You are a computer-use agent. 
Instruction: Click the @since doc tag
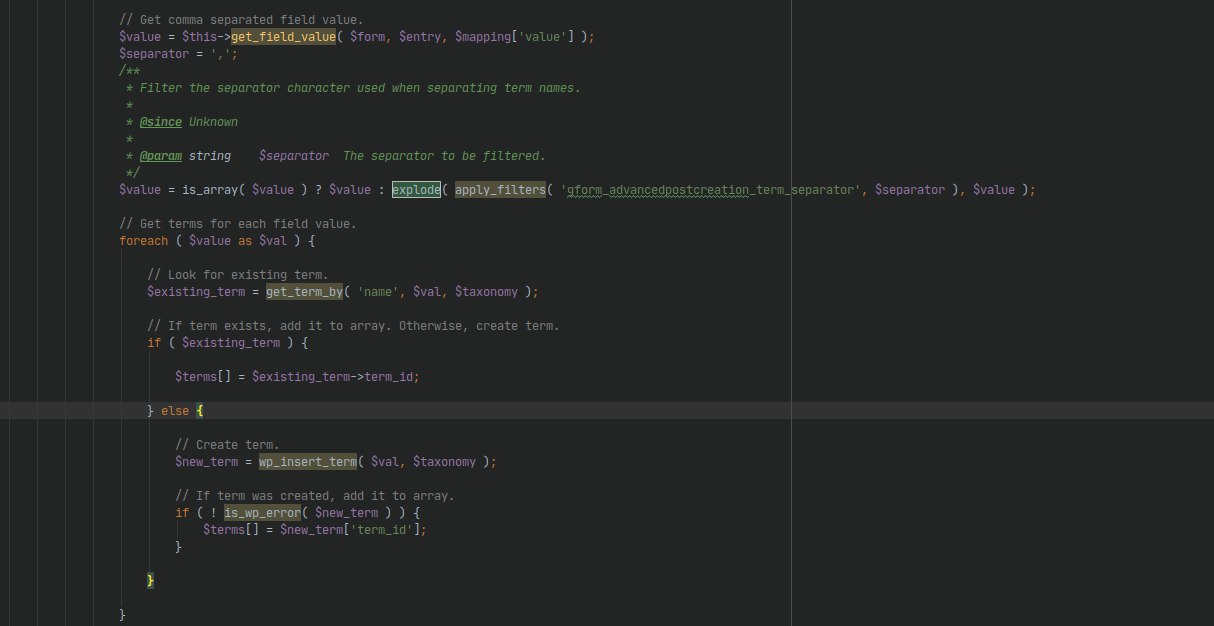point(160,122)
